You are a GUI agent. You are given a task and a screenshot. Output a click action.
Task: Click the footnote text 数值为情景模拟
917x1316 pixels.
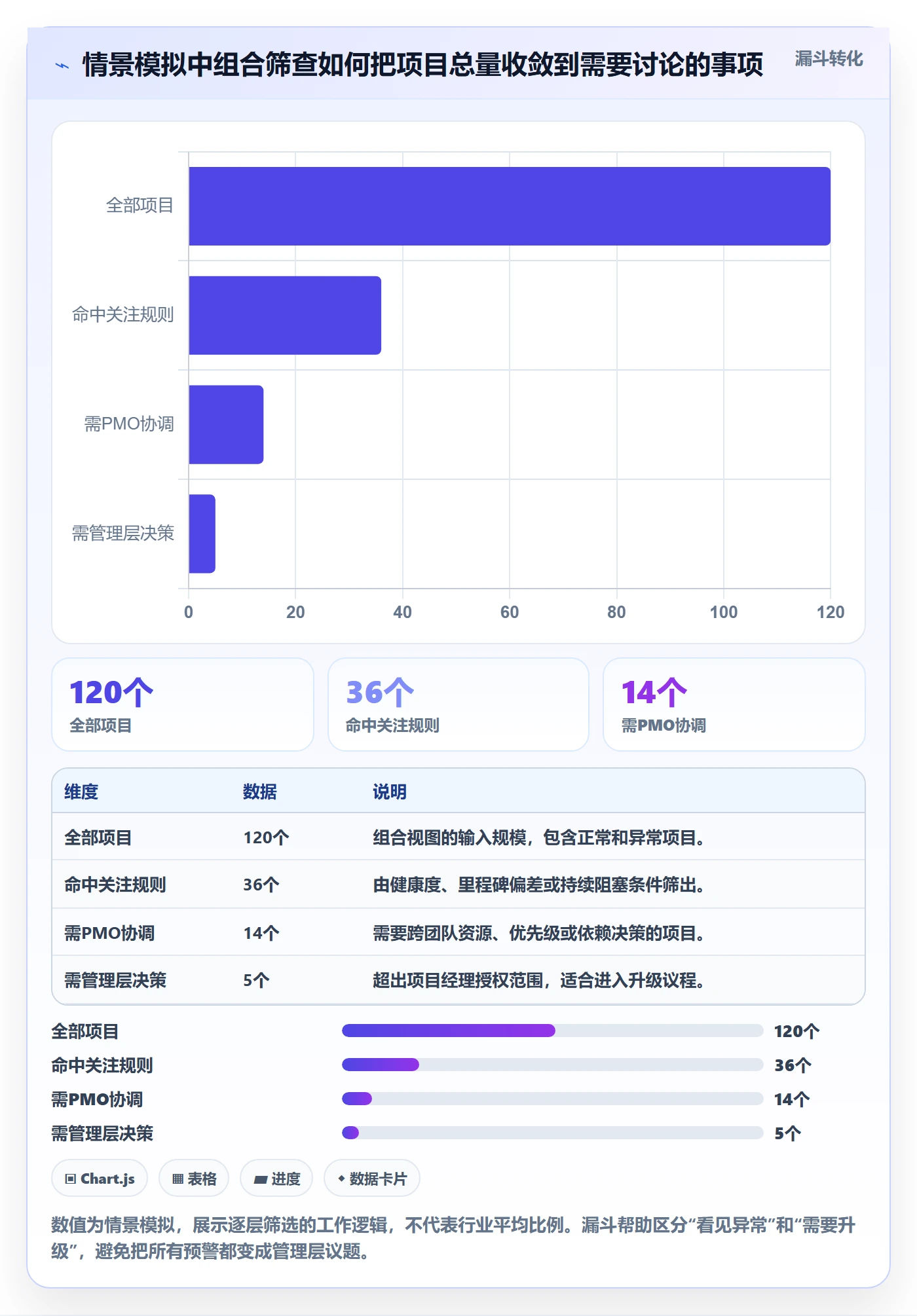pos(453,1237)
